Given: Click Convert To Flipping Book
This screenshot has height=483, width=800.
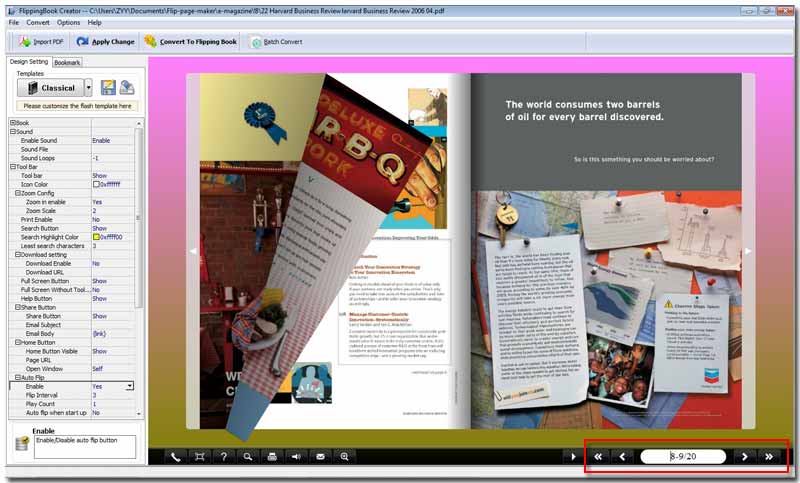Looking at the screenshot, I should 191,42.
